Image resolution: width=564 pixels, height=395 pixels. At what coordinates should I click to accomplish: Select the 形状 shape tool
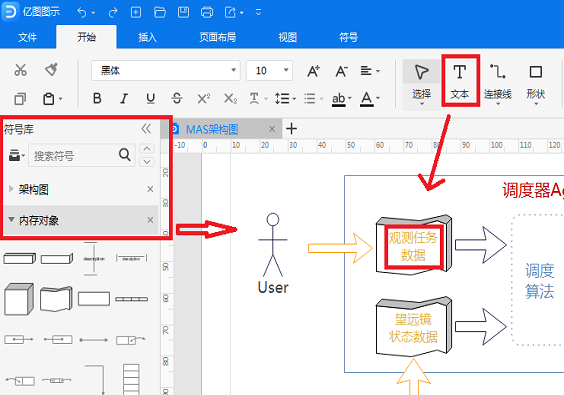point(536,85)
